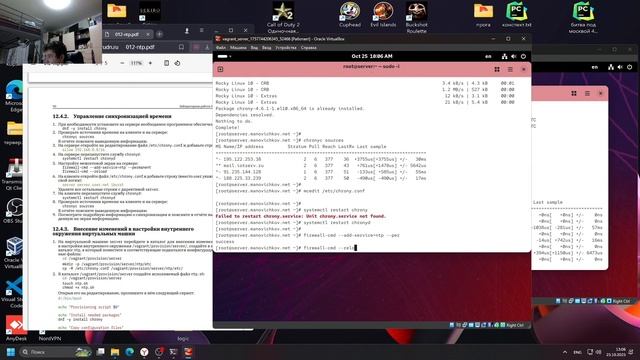Open Microsoft Edge from the taskbar
The height and width of the screenshot is (360, 640).
[x=130, y=352]
